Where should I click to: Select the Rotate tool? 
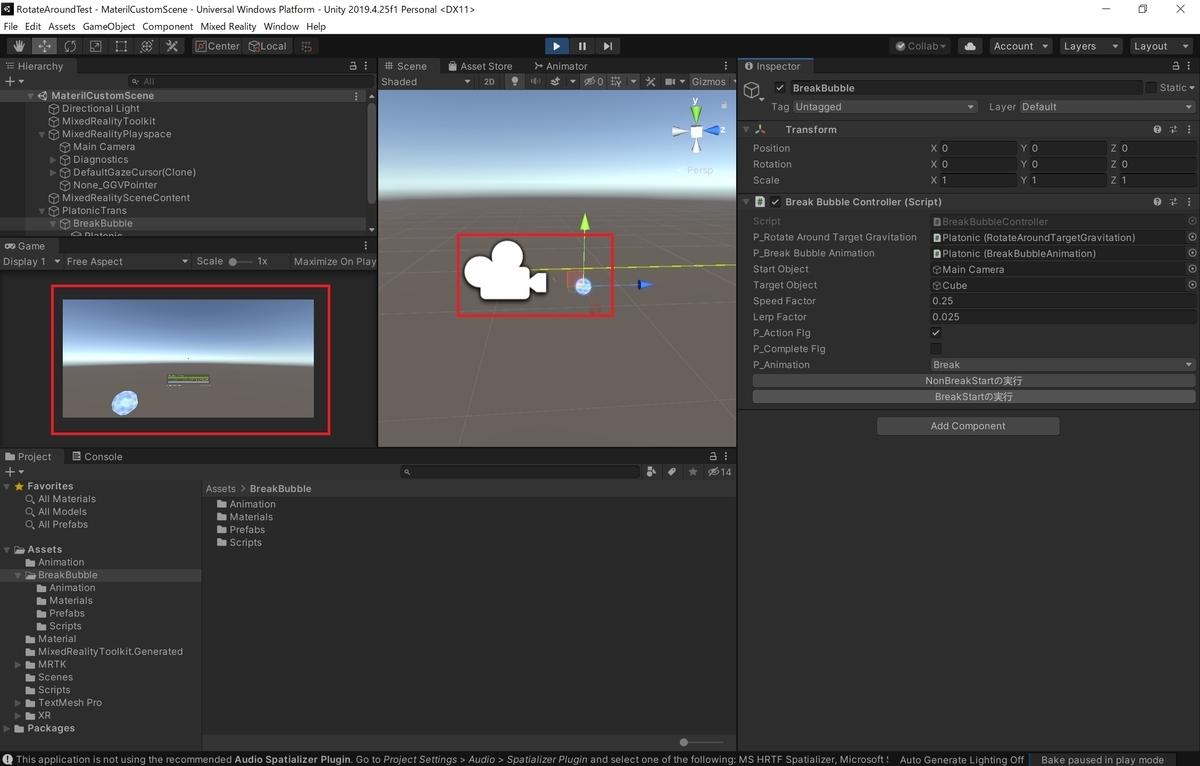pyautogui.click(x=70, y=46)
